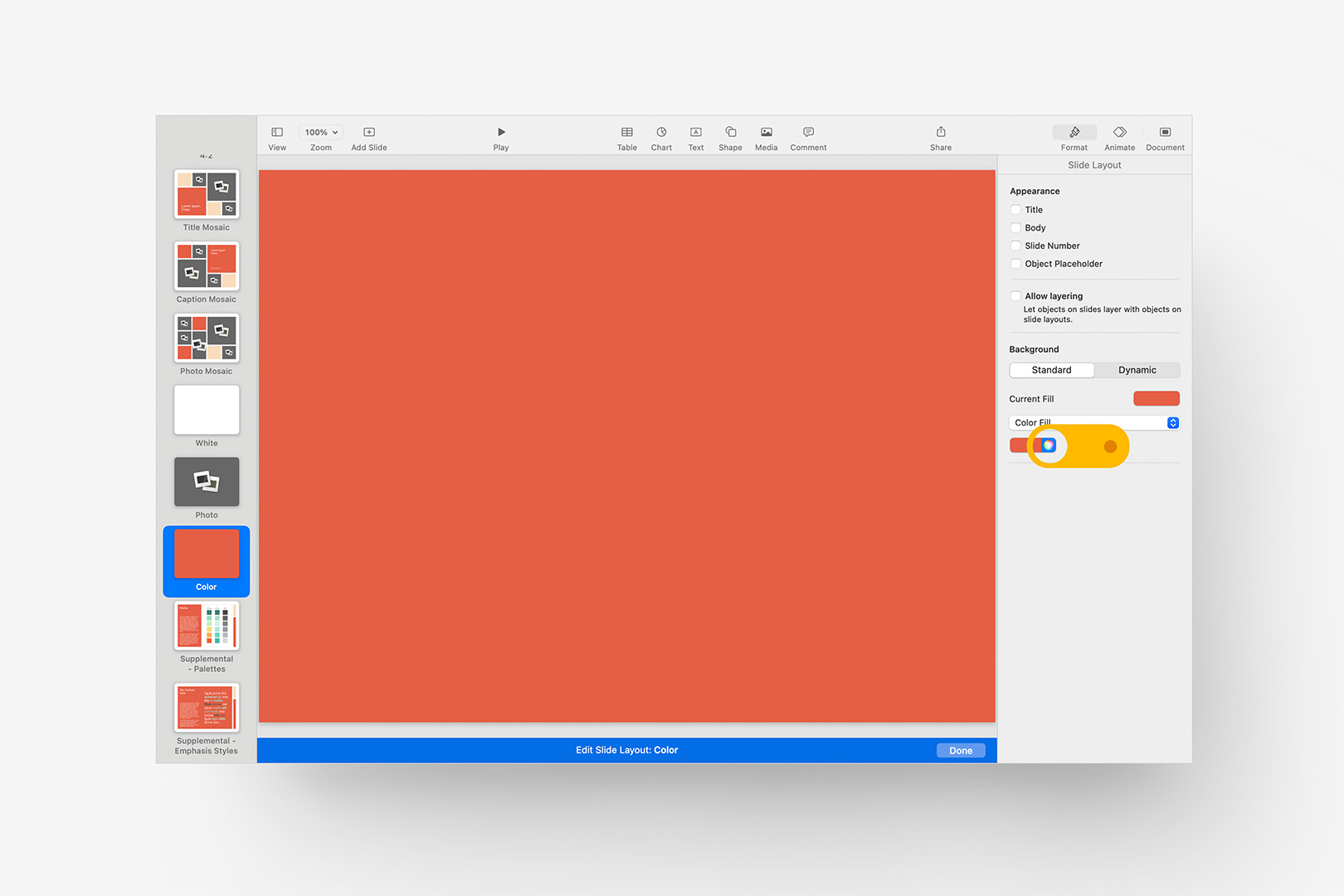Open the Document inspector
Screen dimensions: 1344x896
click(x=1165, y=138)
